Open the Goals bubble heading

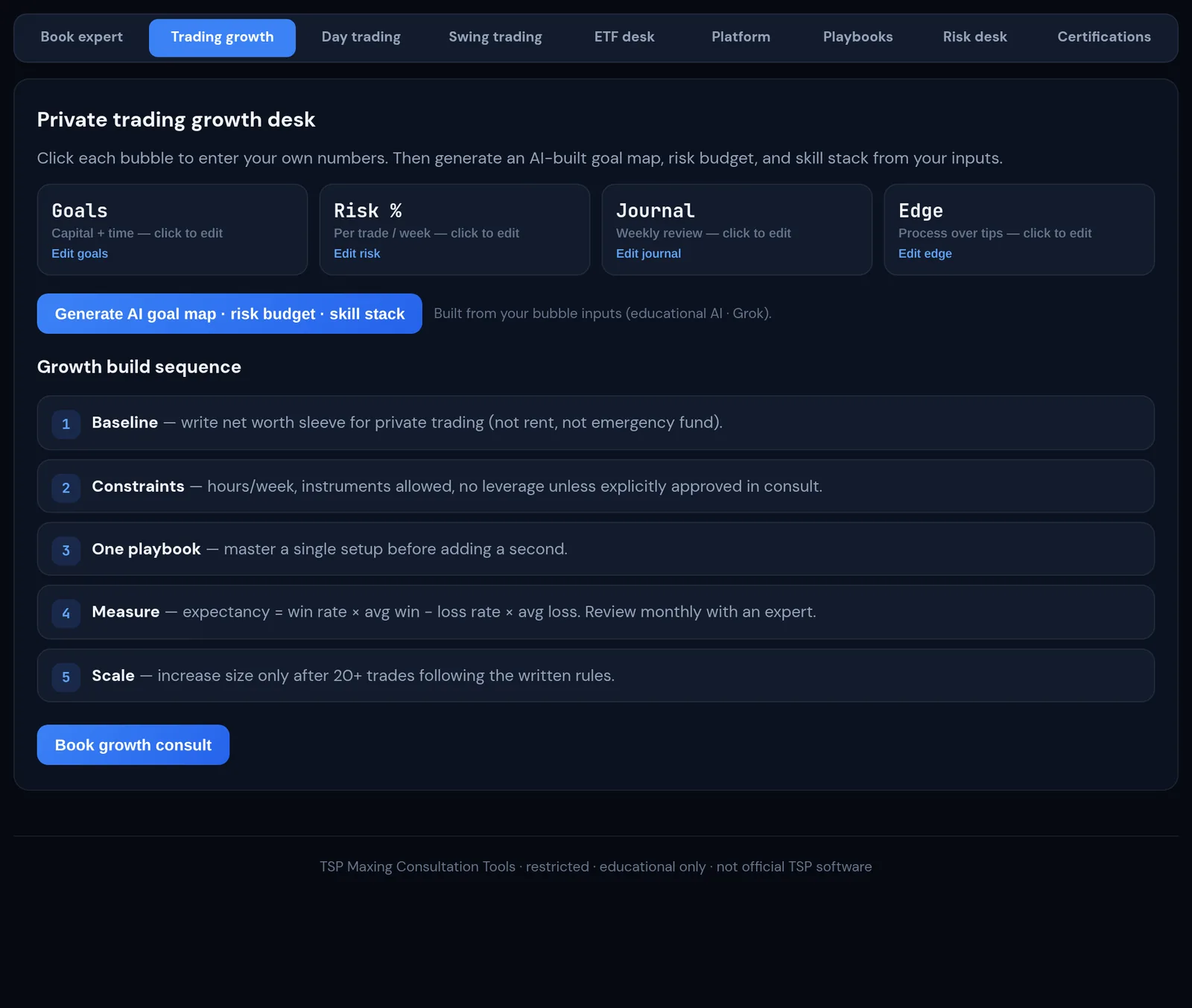[80, 211]
